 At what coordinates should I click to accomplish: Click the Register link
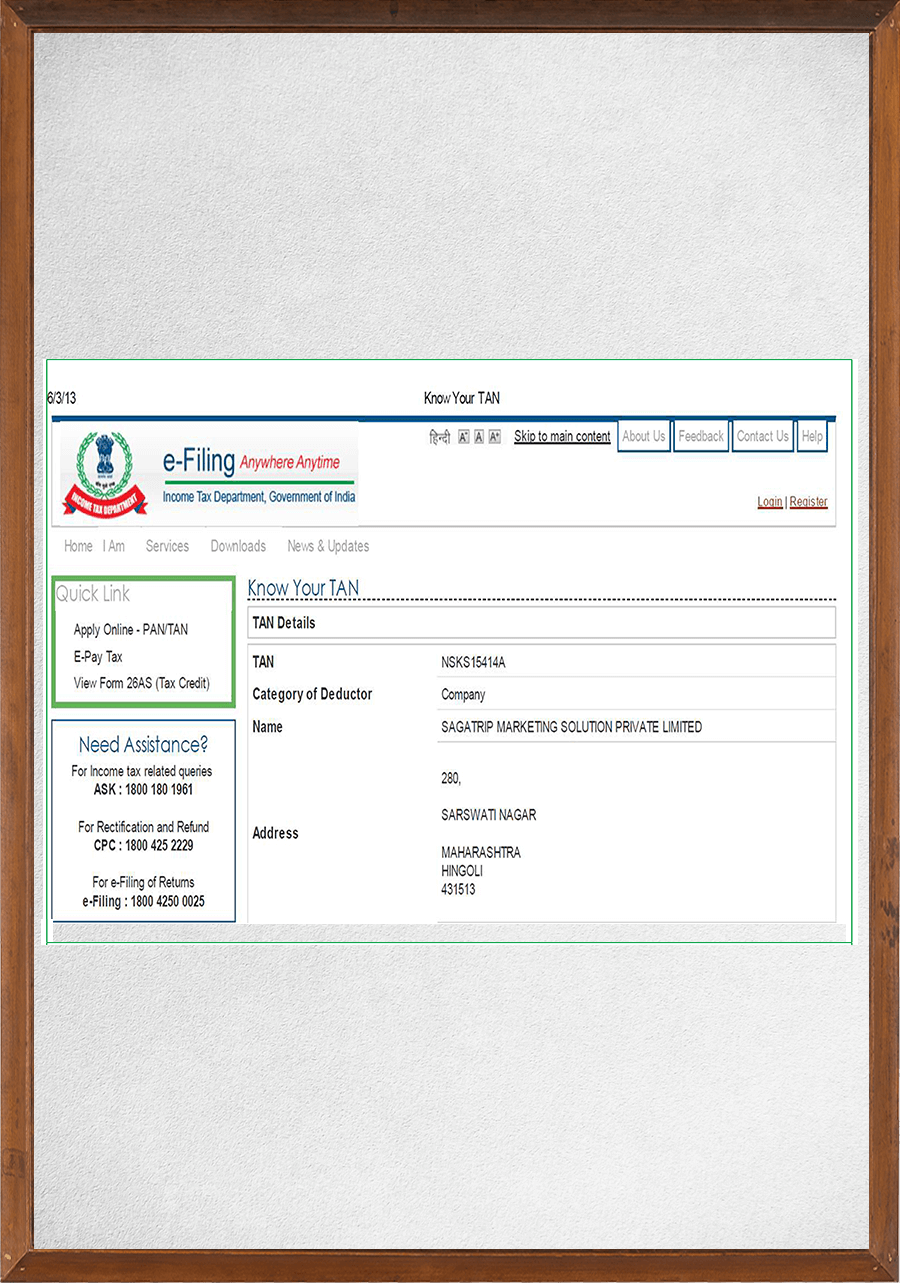808,502
